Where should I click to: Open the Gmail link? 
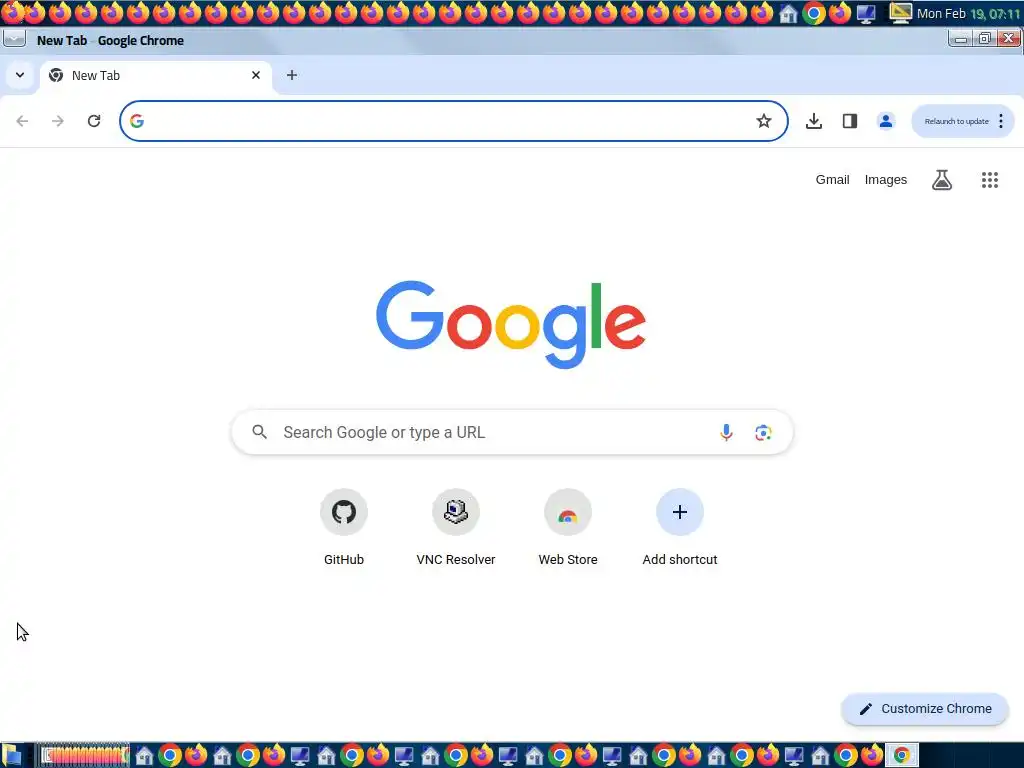click(832, 180)
